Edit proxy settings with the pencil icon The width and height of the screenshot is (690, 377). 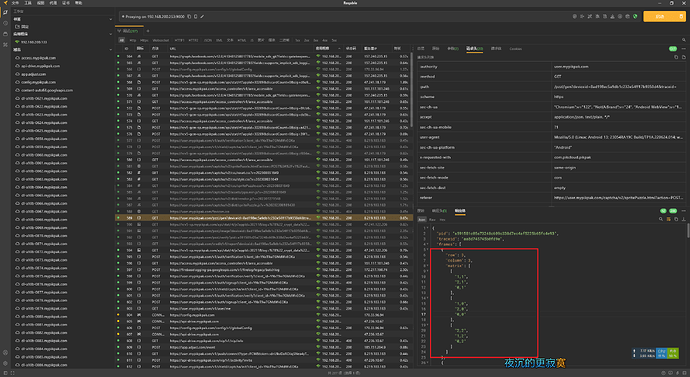pyautogui.click(x=202, y=17)
